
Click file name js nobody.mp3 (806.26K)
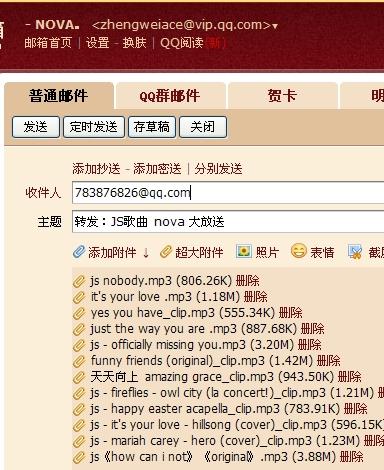[161, 281]
